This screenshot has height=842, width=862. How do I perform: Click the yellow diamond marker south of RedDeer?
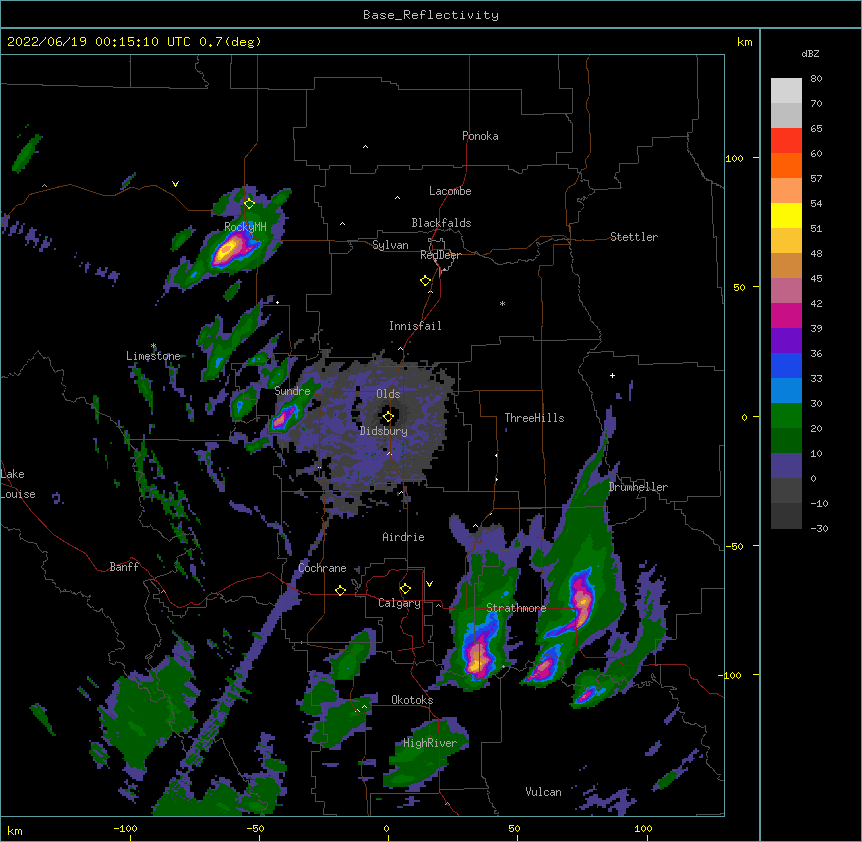(x=425, y=281)
